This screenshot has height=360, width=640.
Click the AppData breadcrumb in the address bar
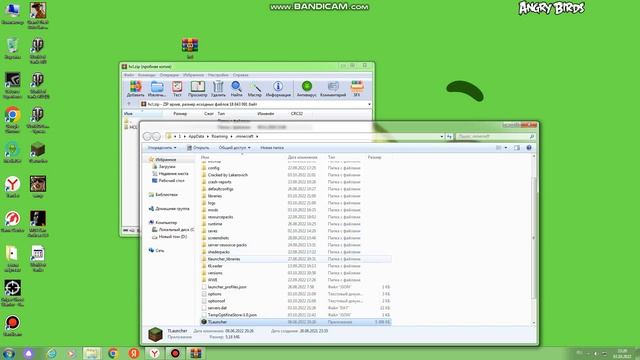click(x=196, y=136)
